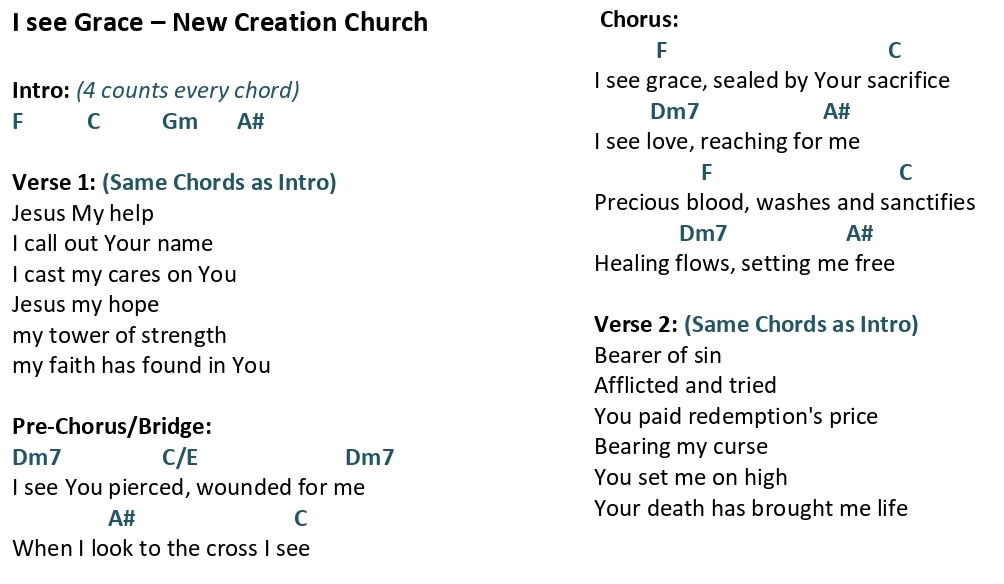Click the line my tower of strength
The image size is (1004, 584).
[x=119, y=335]
